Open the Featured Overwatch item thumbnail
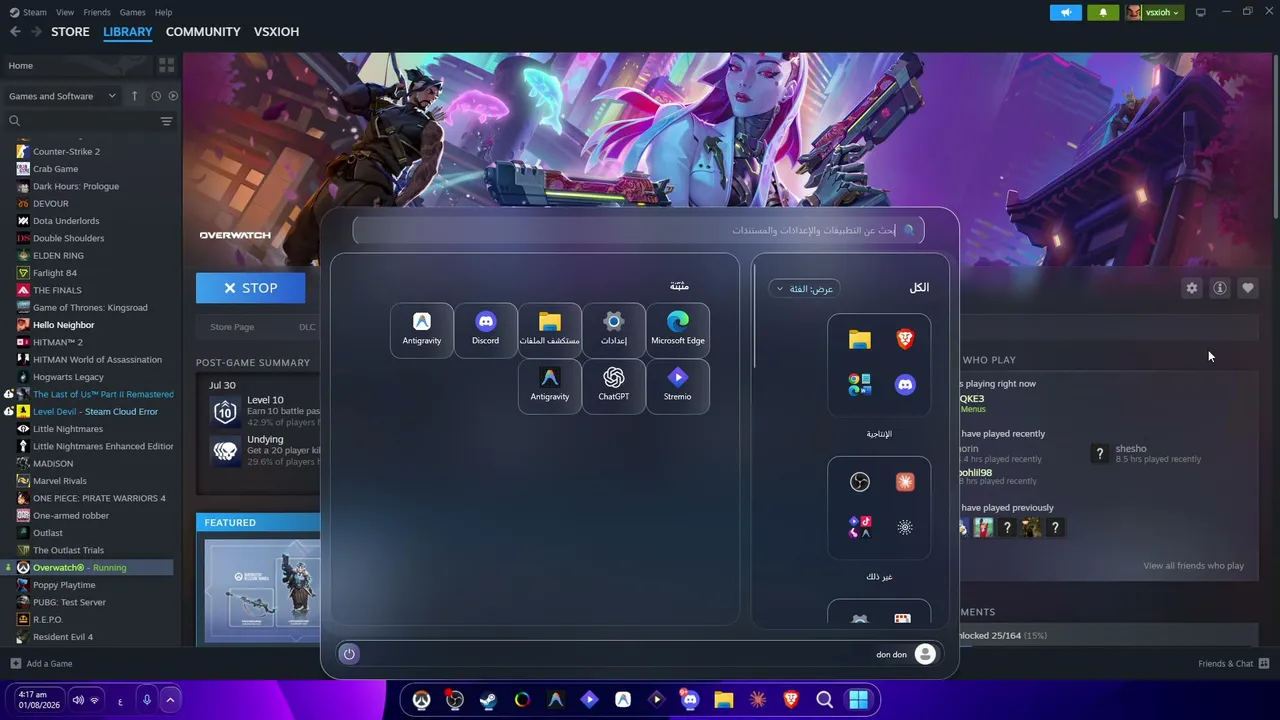 click(x=262, y=590)
